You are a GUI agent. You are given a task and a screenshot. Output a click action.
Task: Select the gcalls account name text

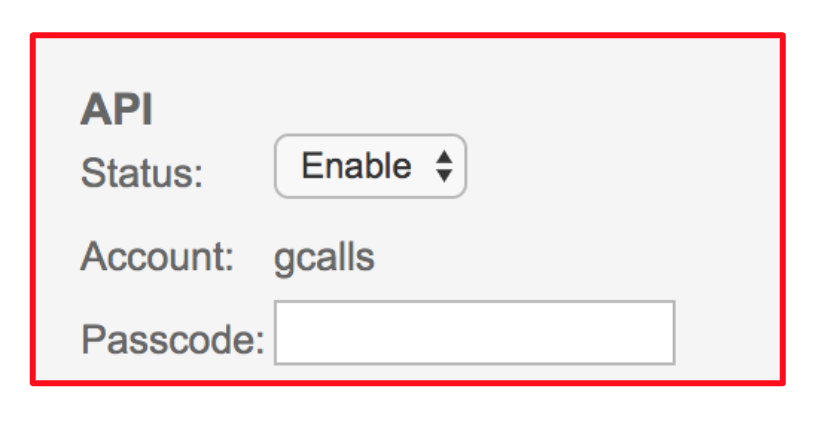point(324,257)
